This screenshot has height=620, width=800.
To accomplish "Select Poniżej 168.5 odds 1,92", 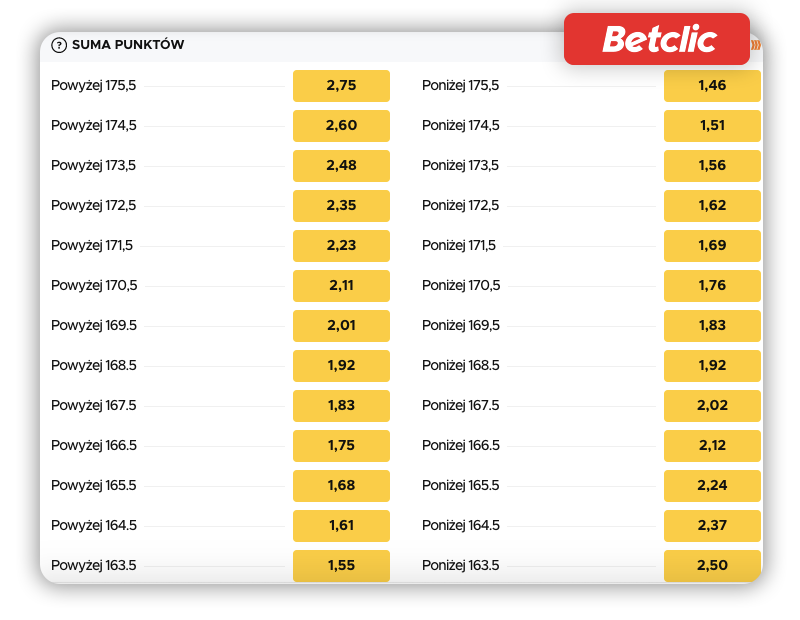I will (712, 366).
